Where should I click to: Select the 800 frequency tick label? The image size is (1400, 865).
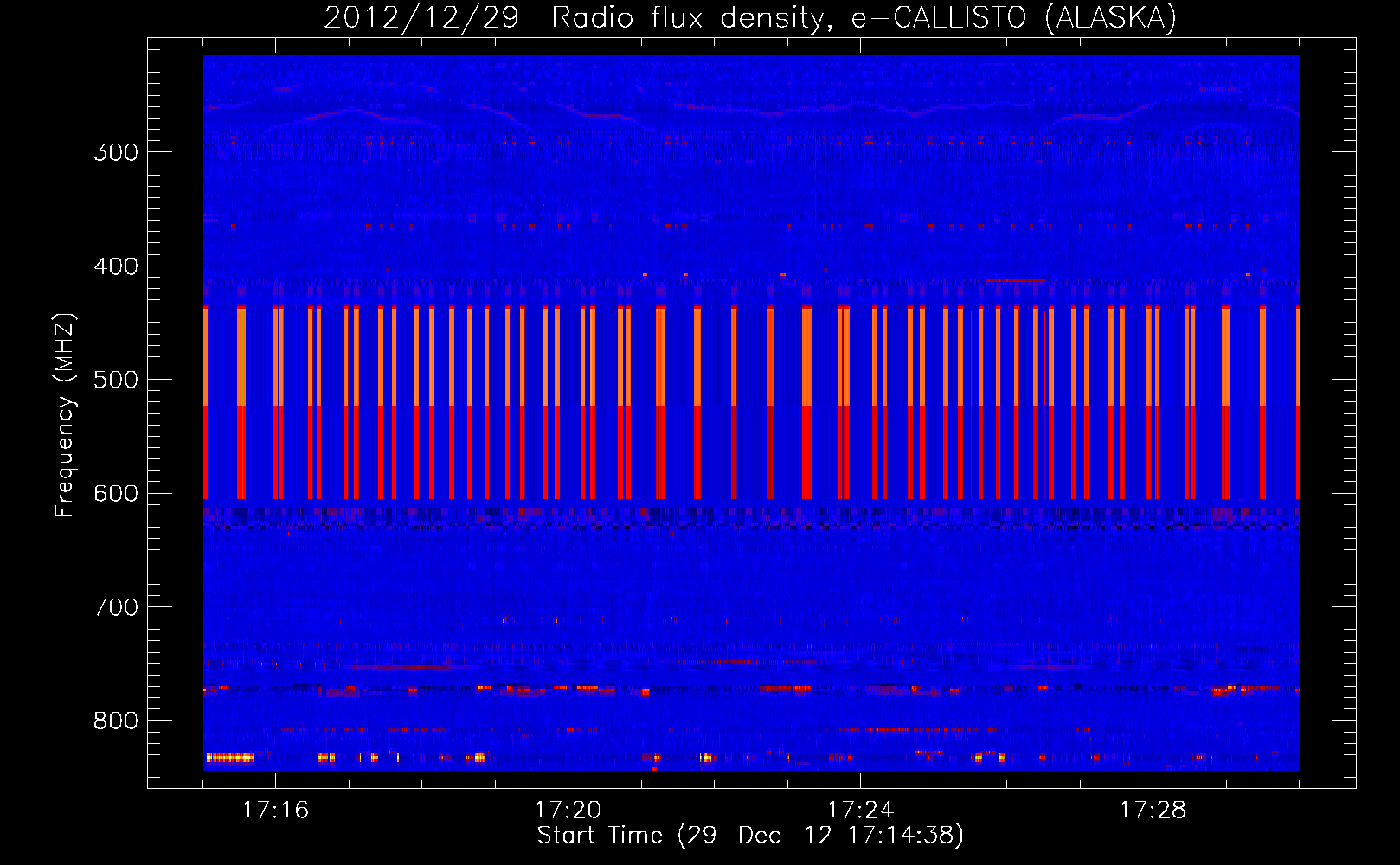click(116, 721)
